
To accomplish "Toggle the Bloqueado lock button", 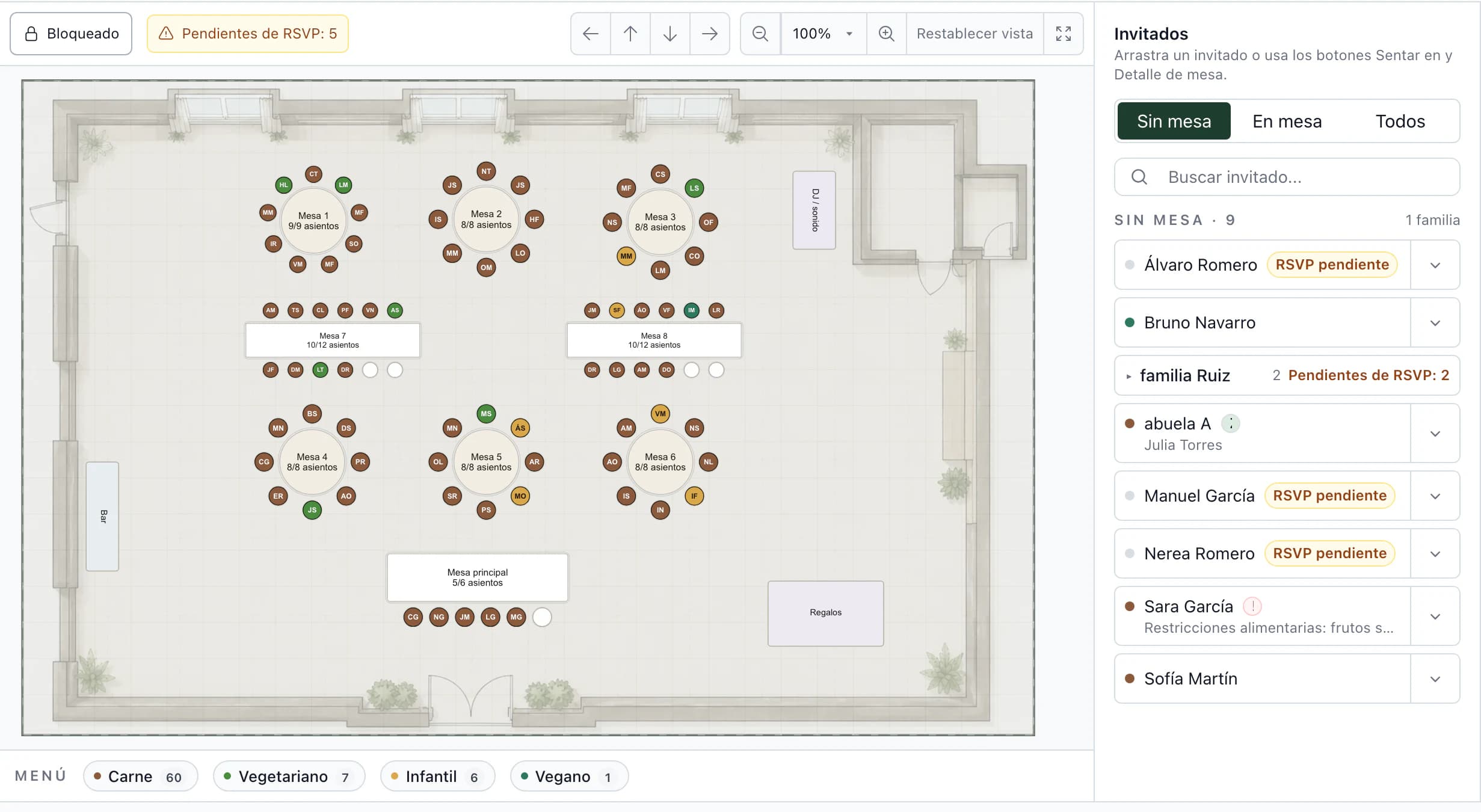I will tap(71, 34).
